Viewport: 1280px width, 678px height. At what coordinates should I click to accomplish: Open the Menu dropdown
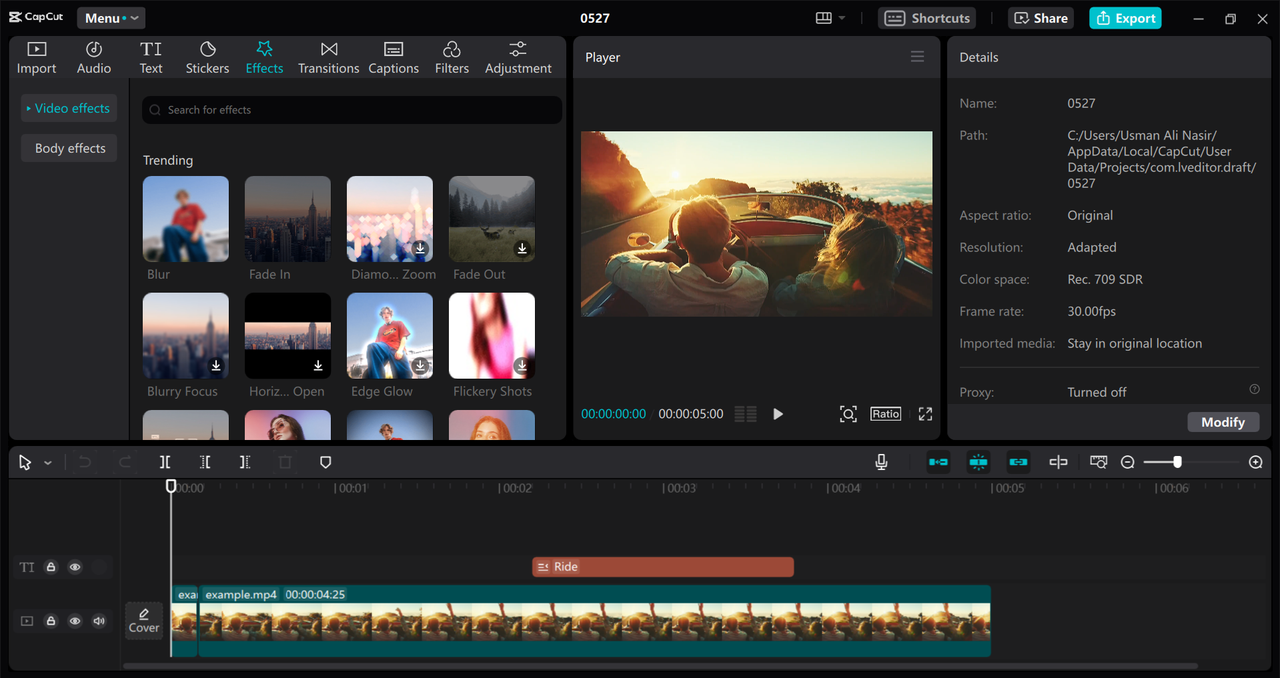point(111,18)
